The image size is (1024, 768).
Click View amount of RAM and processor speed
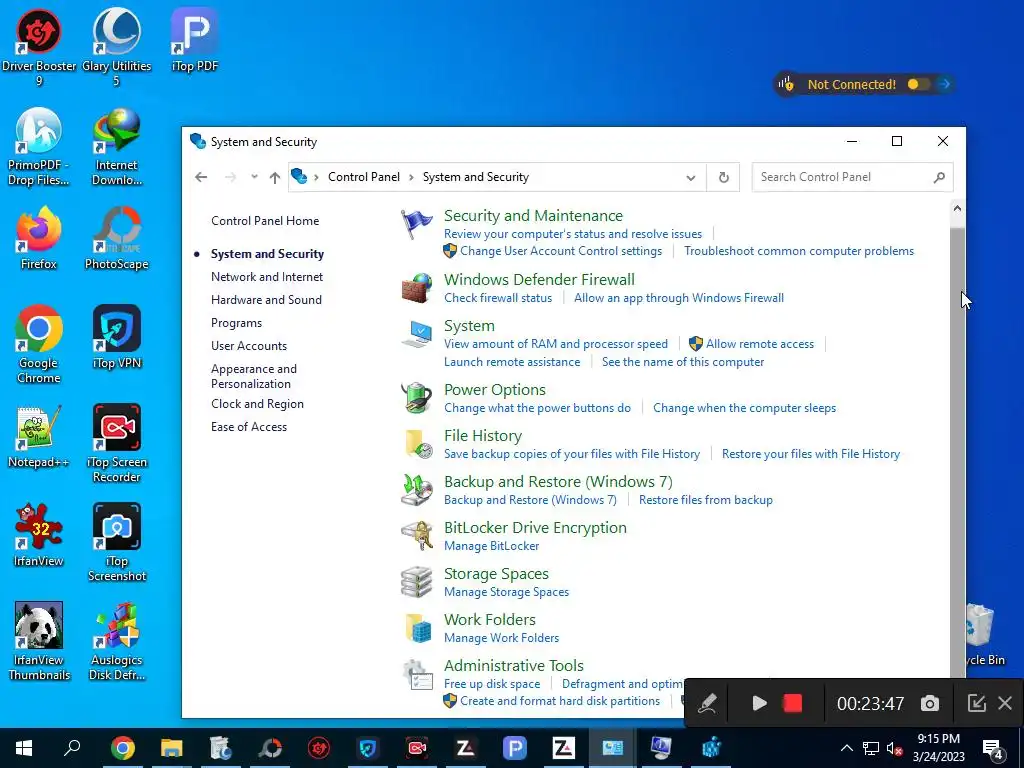(556, 344)
